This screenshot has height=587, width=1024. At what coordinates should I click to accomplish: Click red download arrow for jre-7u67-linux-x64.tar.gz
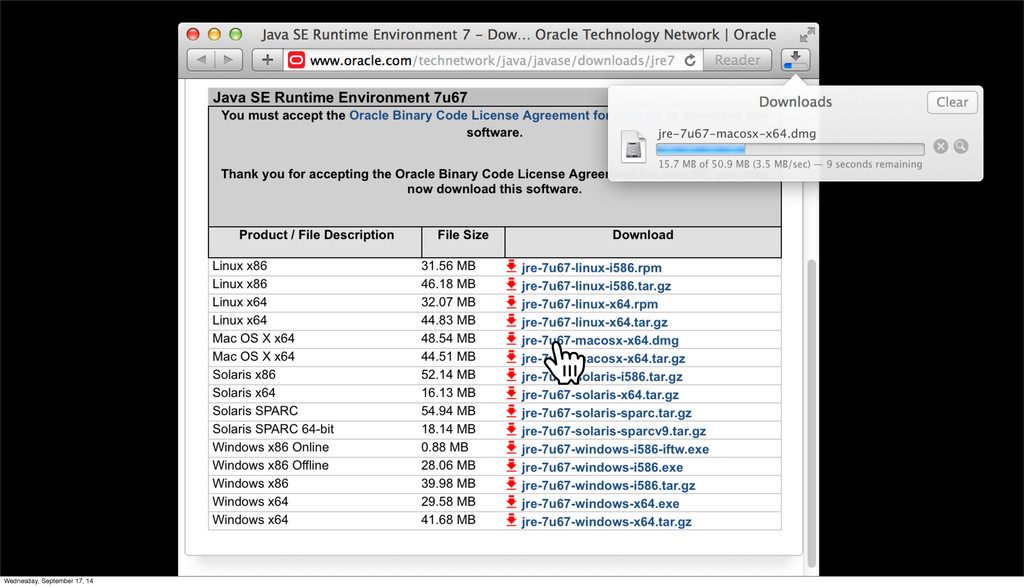[511, 321]
